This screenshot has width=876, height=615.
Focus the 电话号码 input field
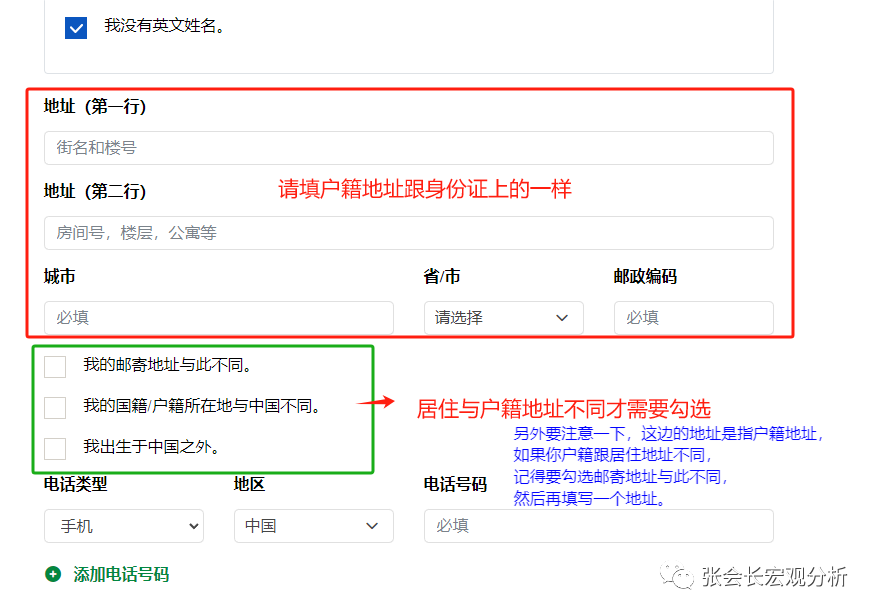pos(598,526)
